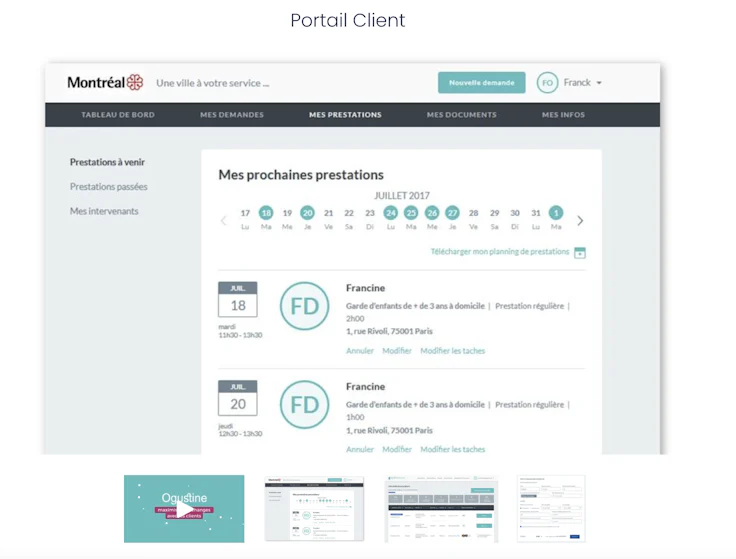Go to the Mes infos tab
This screenshot has height=559, width=736.
[x=563, y=115]
